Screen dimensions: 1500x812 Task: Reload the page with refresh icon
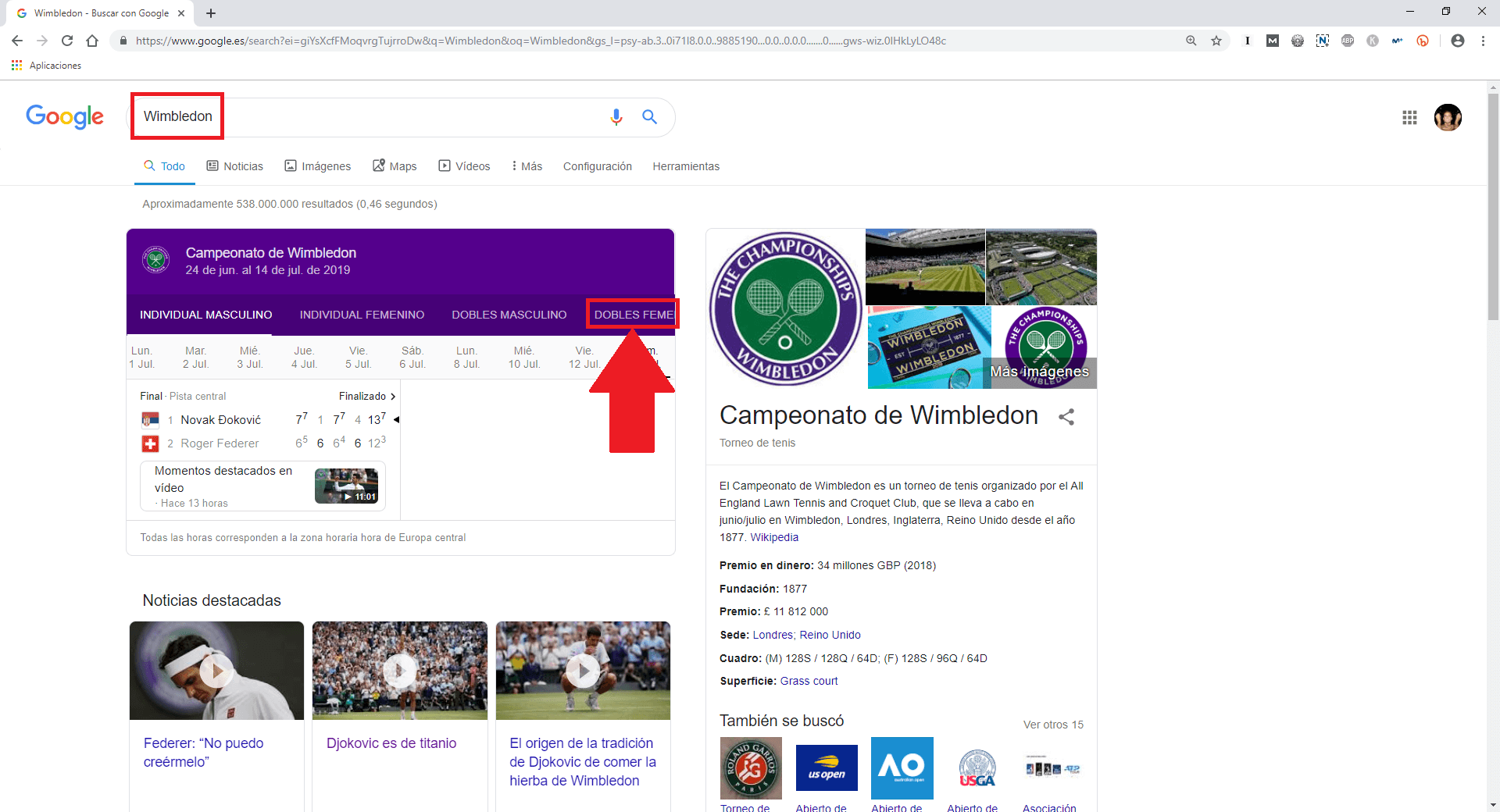coord(67,41)
